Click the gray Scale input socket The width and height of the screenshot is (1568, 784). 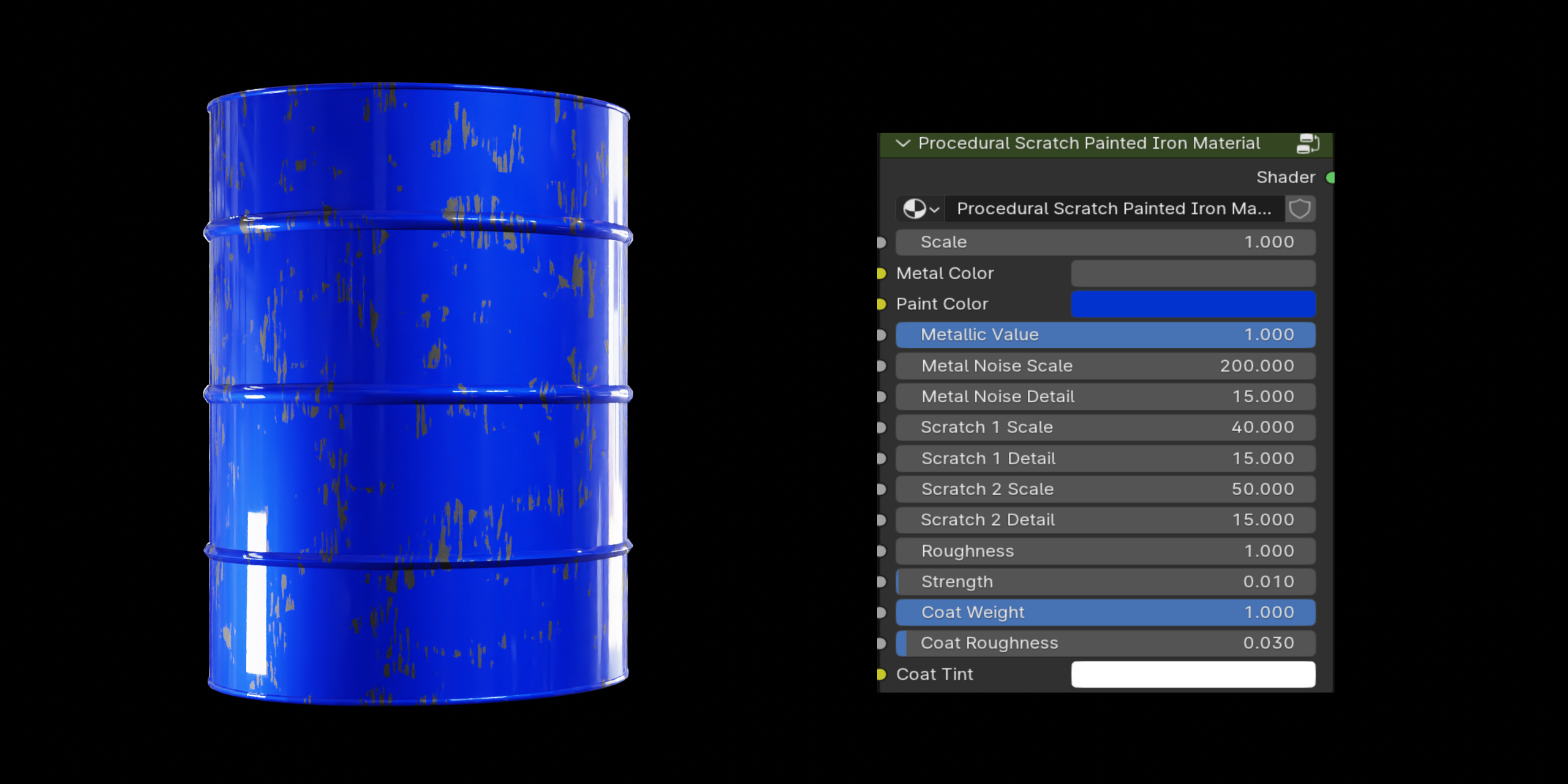click(881, 242)
